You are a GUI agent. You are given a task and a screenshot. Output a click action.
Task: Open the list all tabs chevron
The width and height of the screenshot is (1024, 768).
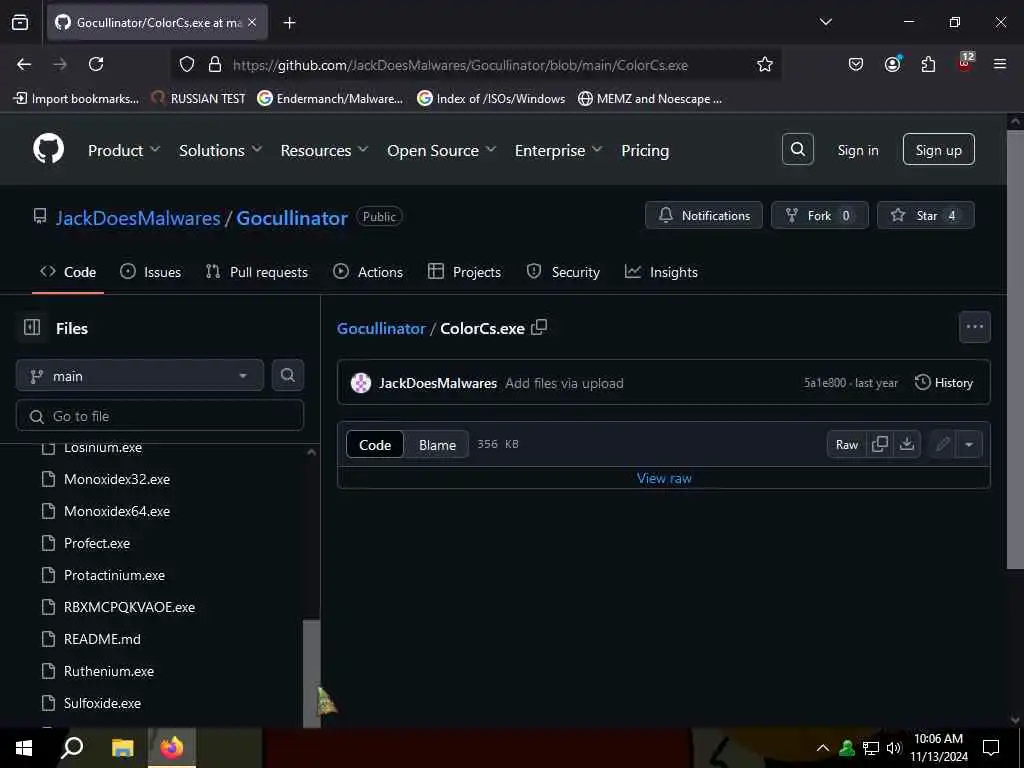pyautogui.click(x=825, y=22)
